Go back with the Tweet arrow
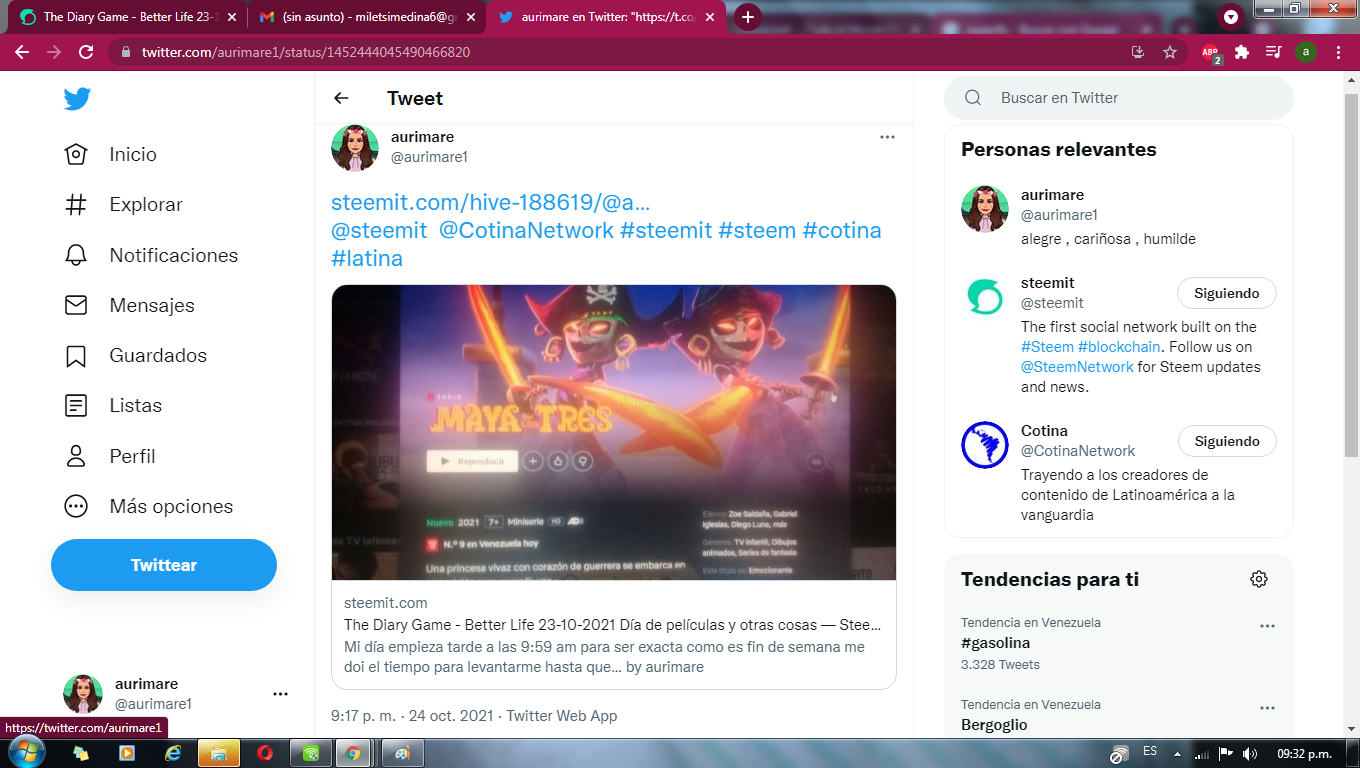This screenshot has width=1360, height=768. point(341,98)
